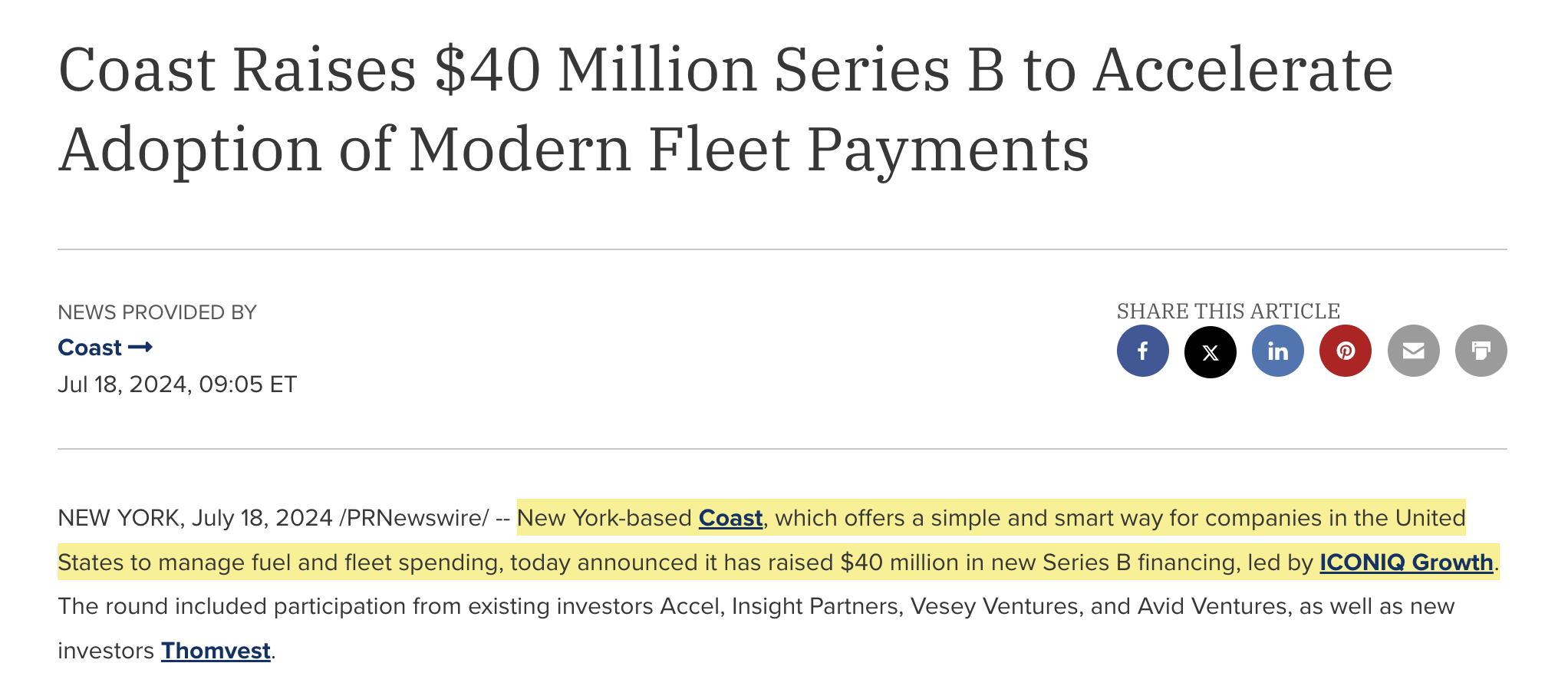Follow the Coast hyperlink in the article paragraph
The width and height of the screenshot is (1568, 686).
point(730,518)
